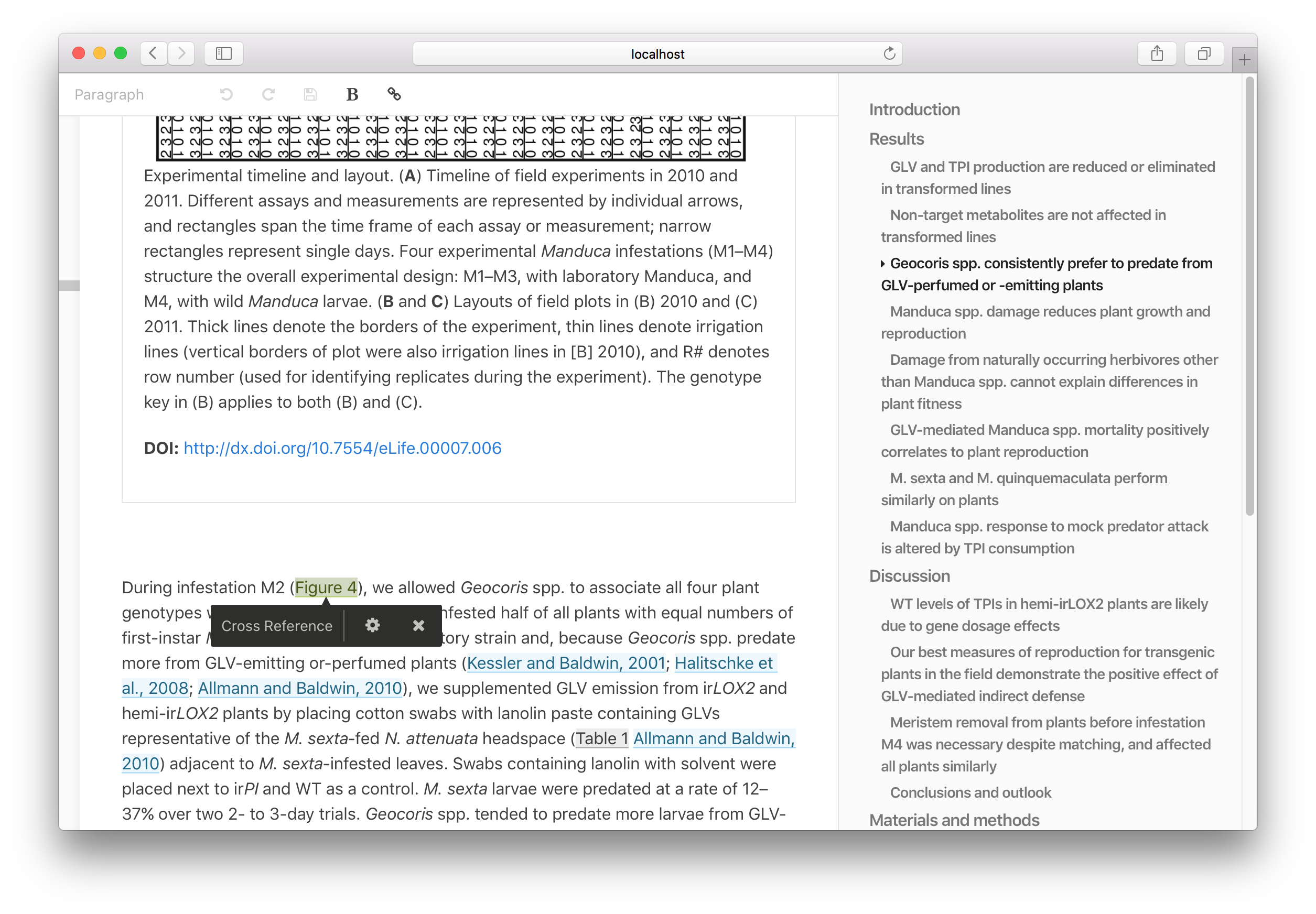Click the undo icon in editor toolbar

(x=226, y=94)
